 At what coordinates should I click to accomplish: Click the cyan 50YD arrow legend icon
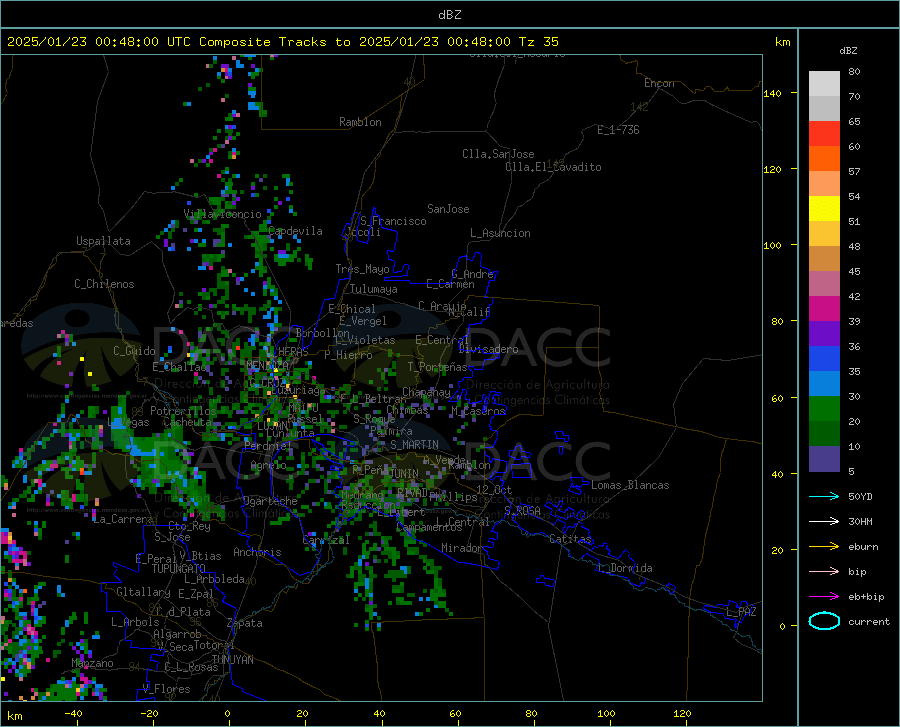[x=824, y=496]
